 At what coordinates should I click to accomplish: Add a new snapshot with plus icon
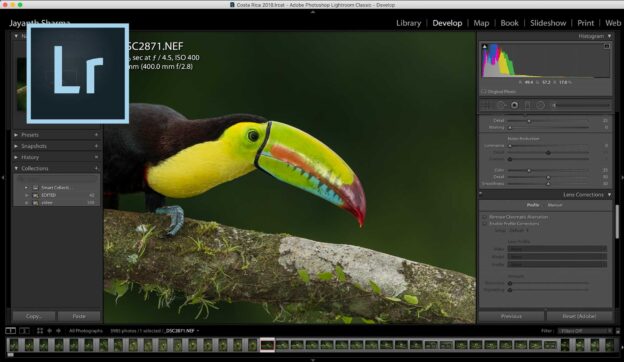96,146
